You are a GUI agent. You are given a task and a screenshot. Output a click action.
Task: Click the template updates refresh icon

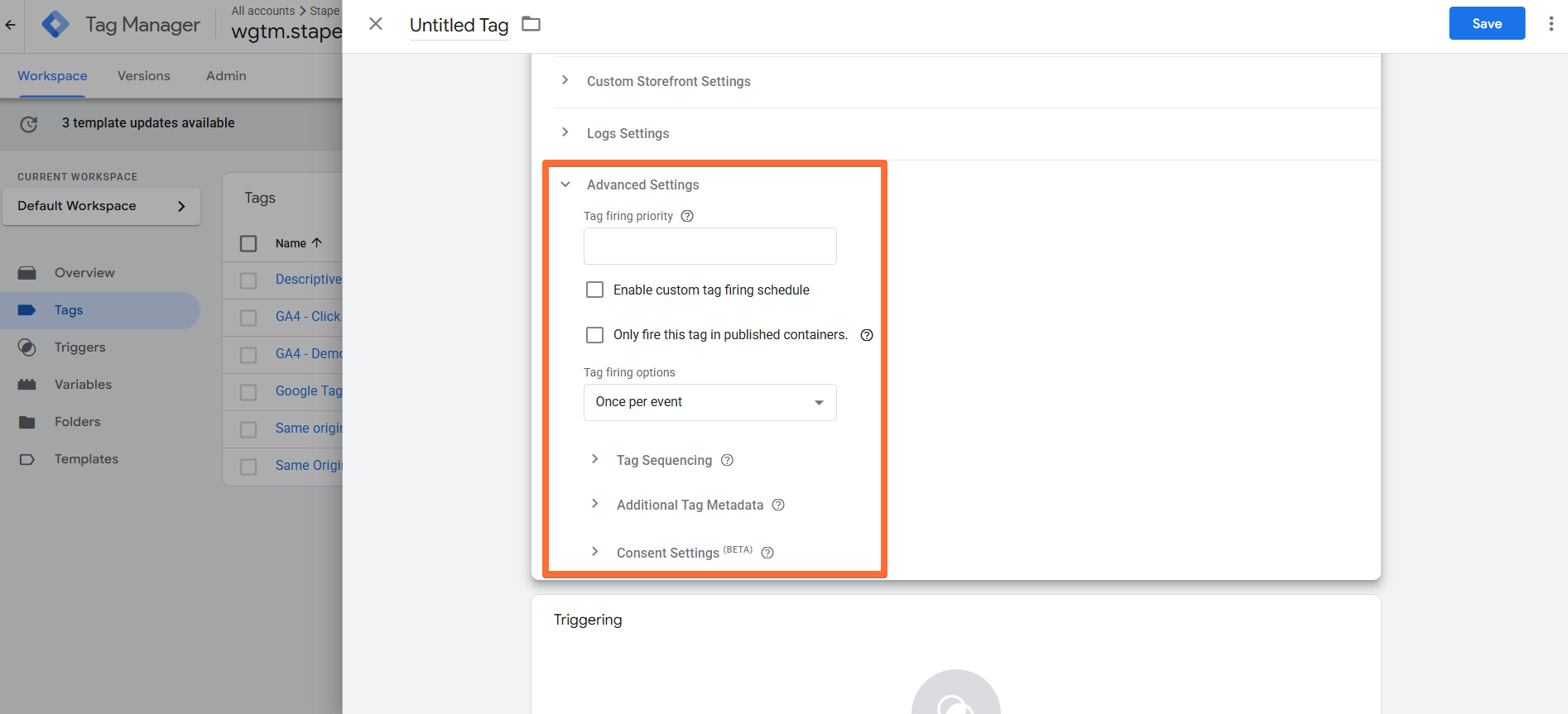[29, 124]
